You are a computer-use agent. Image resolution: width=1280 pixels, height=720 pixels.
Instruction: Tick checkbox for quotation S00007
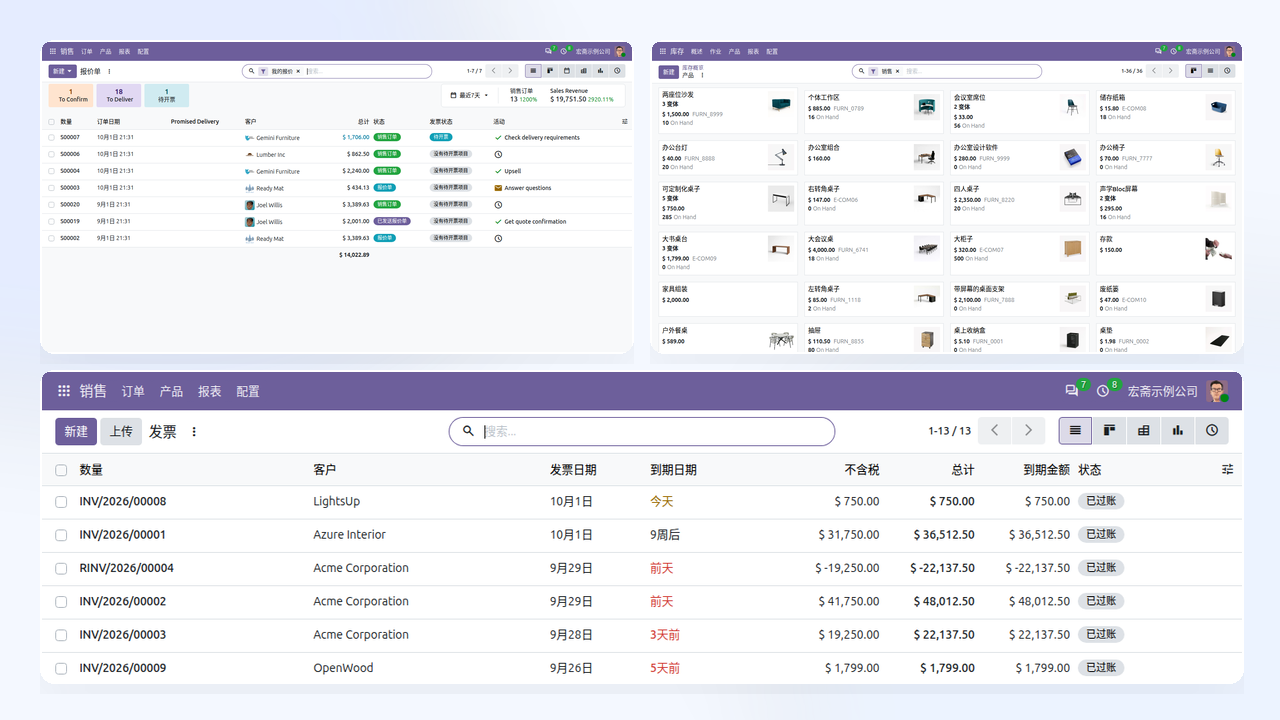point(52,138)
